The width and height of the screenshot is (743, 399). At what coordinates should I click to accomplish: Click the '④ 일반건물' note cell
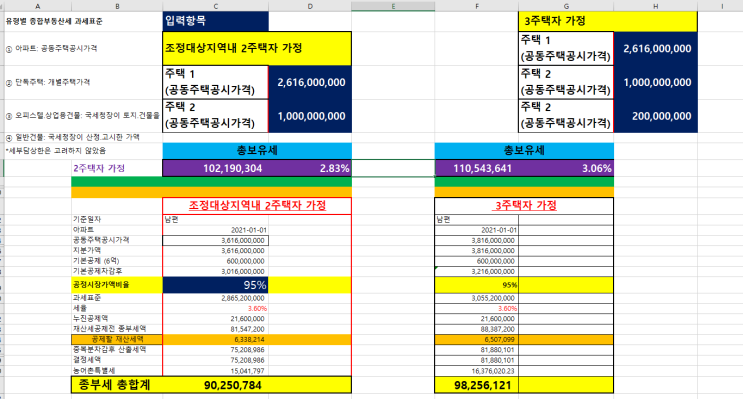[72, 137]
